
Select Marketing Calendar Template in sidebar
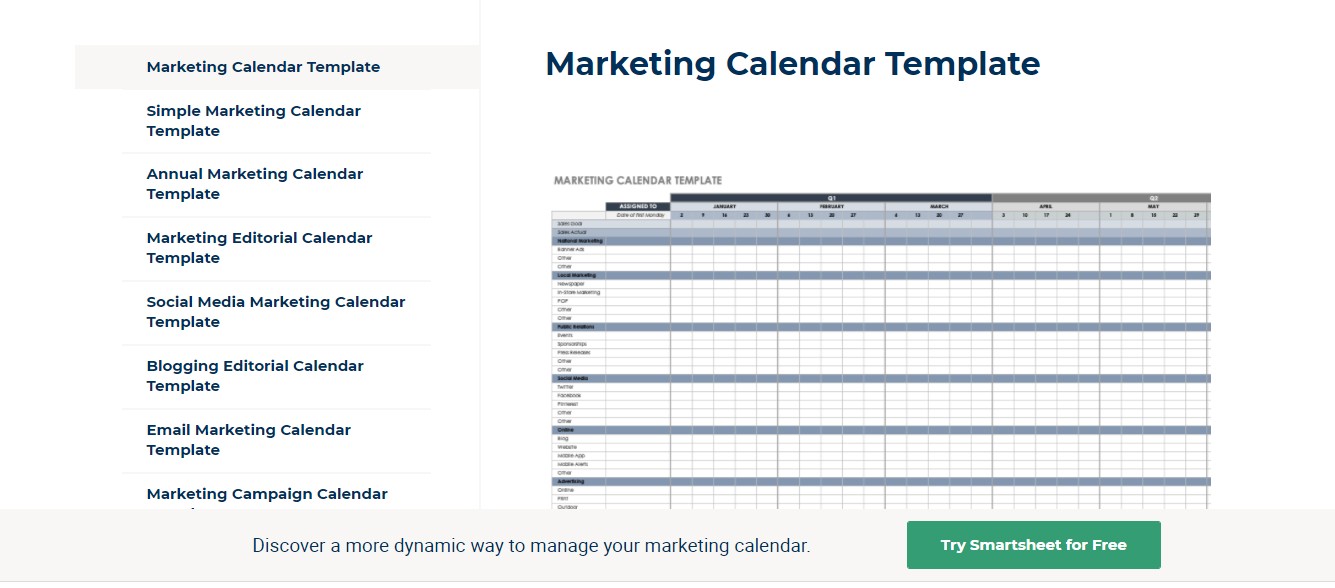click(x=263, y=67)
